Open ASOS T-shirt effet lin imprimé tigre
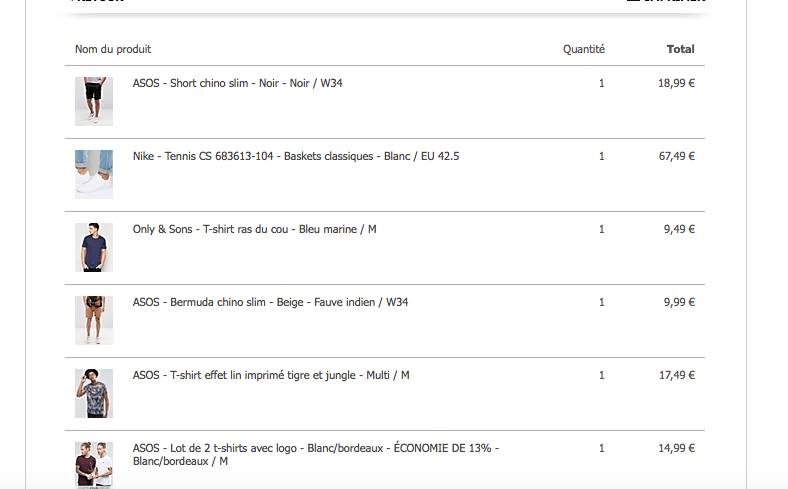788x489 pixels. pyautogui.click(x=271, y=375)
